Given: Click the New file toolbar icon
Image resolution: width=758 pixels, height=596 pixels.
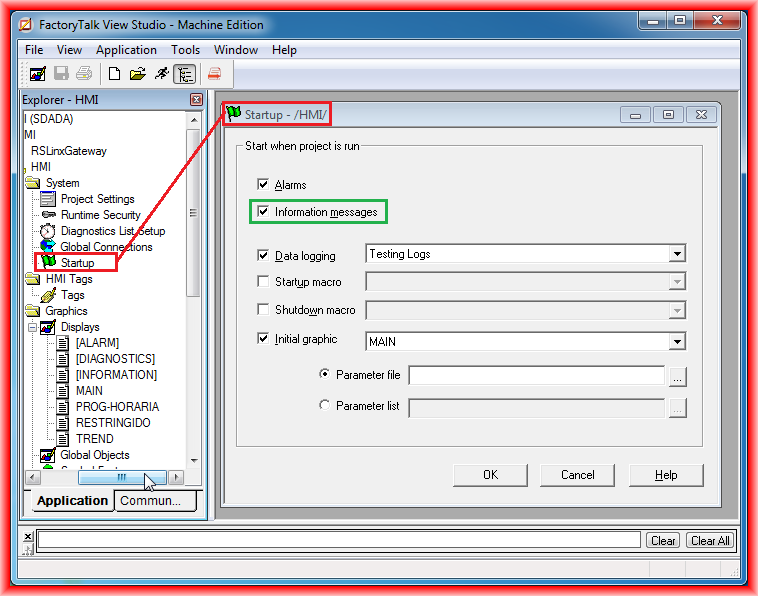Looking at the screenshot, I should tap(115, 74).
